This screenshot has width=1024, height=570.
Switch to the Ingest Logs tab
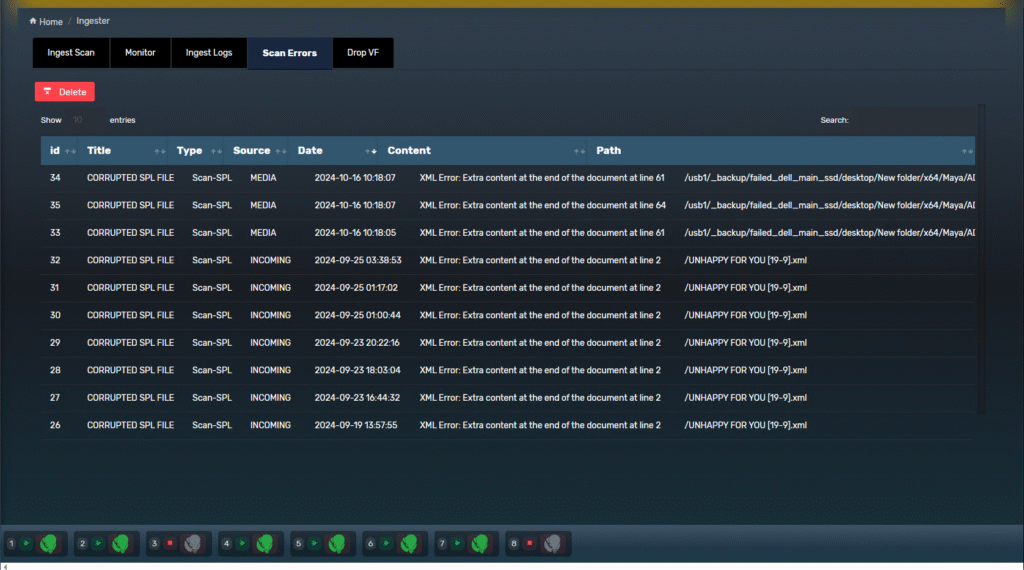coord(208,53)
